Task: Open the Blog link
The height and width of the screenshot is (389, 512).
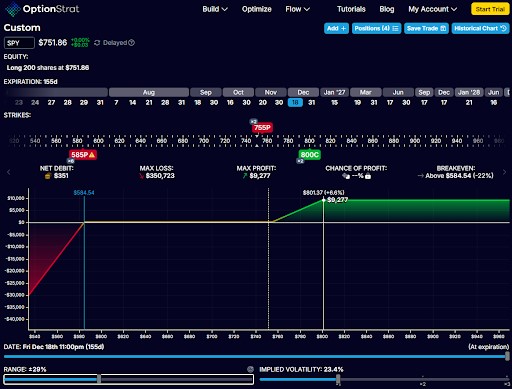Action: click(387, 9)
